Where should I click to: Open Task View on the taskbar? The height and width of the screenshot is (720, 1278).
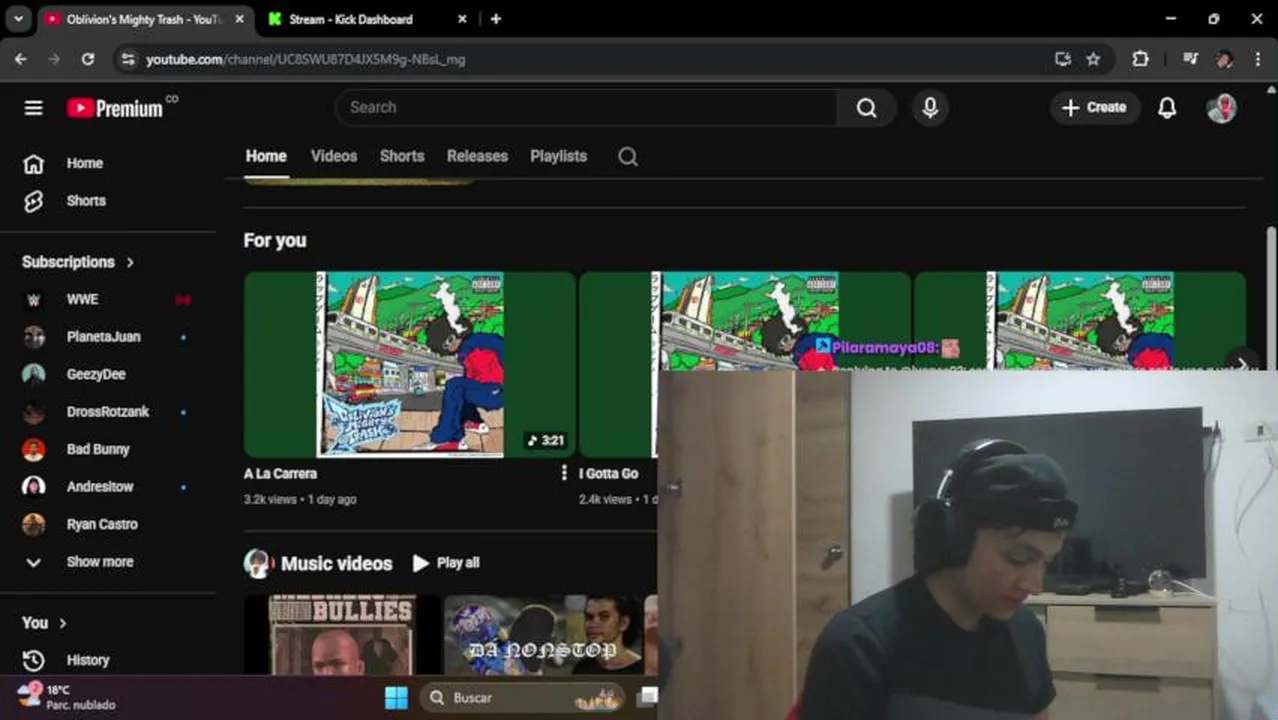pyautogui.click(x=648, y=697)
